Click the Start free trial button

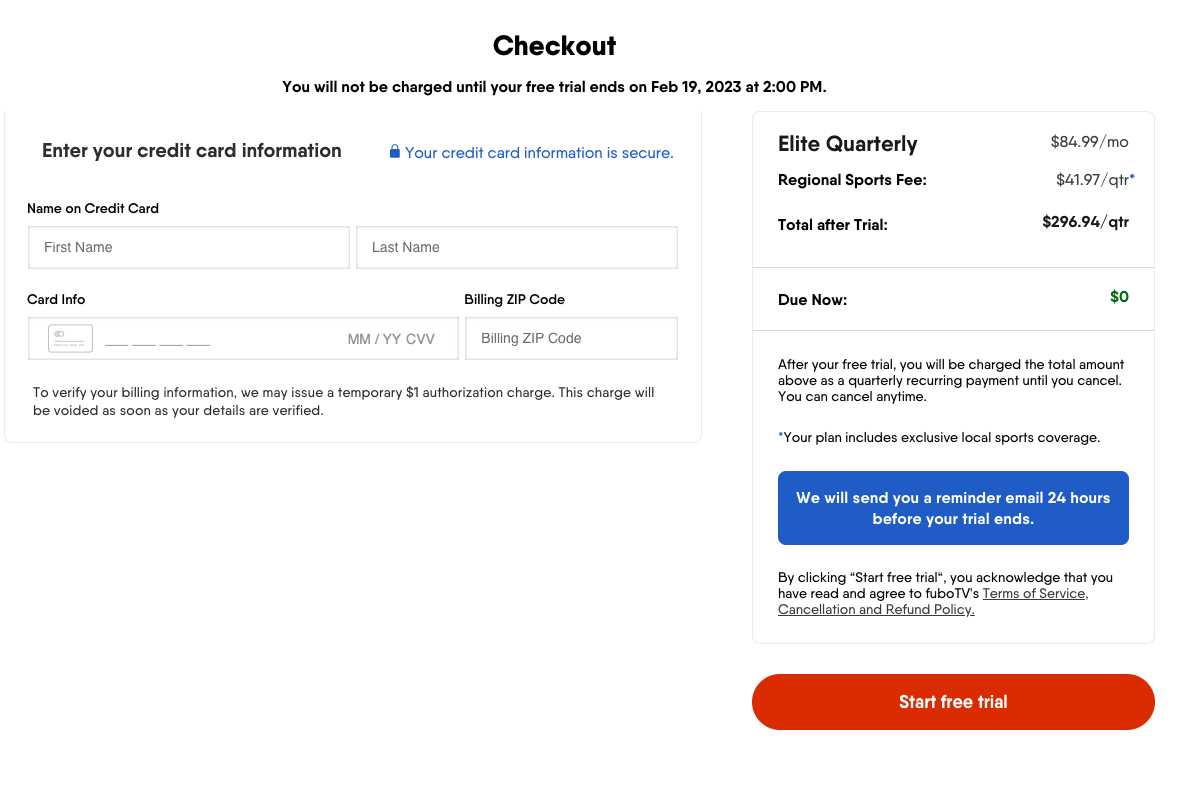[952, 702]
